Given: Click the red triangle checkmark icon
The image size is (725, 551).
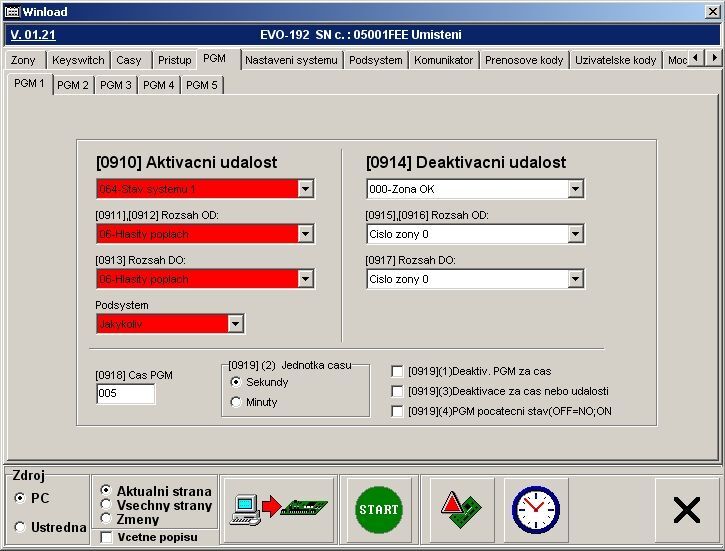Looking at the screenshot, I should pos(461,509).
